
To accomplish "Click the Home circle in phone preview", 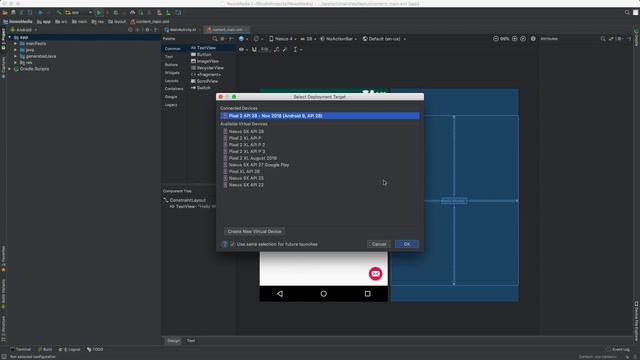I will pyautogui.click(x=324, y=293).
